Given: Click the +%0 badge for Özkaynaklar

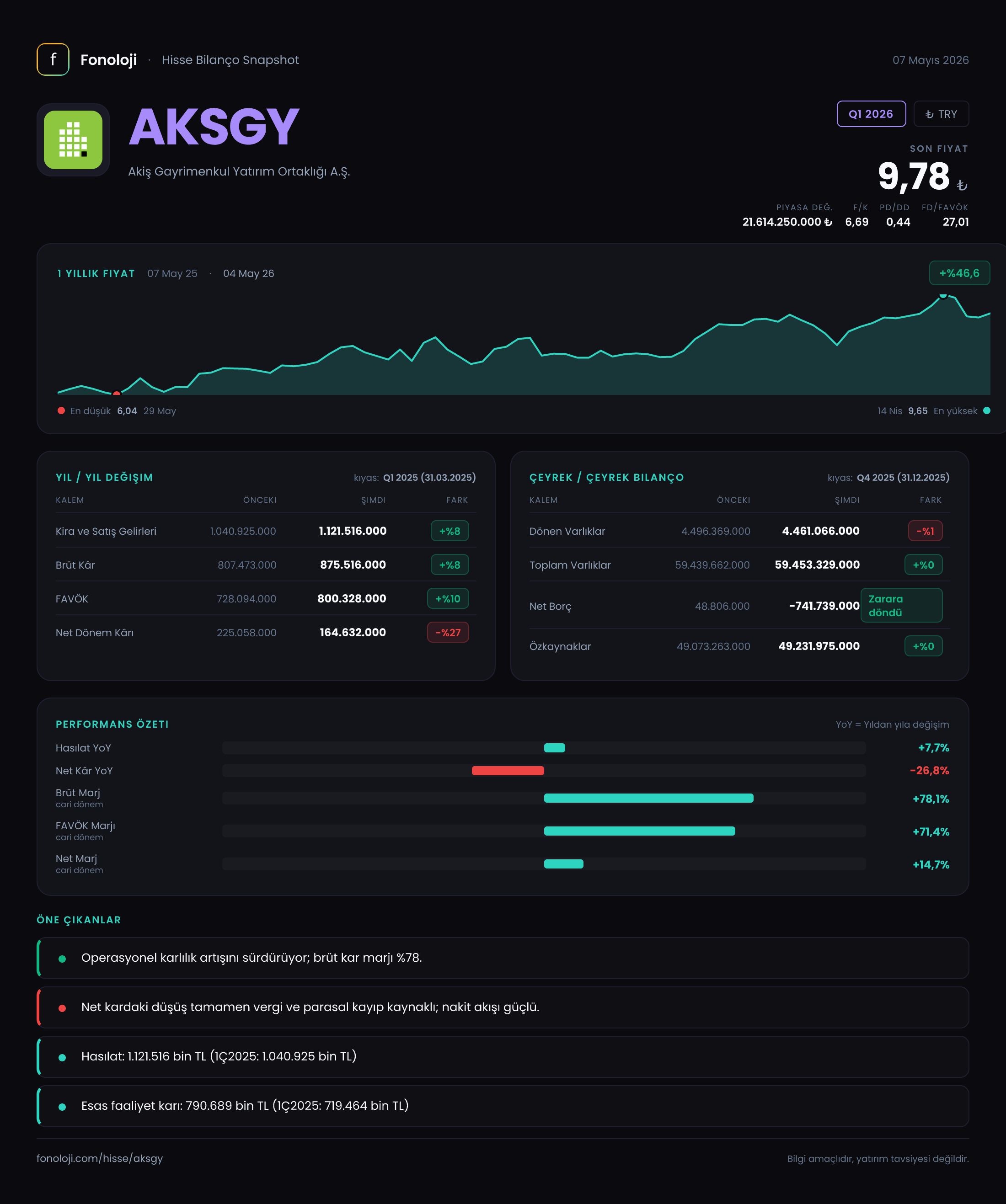Looking at the screenshot, I should (923, 646).
